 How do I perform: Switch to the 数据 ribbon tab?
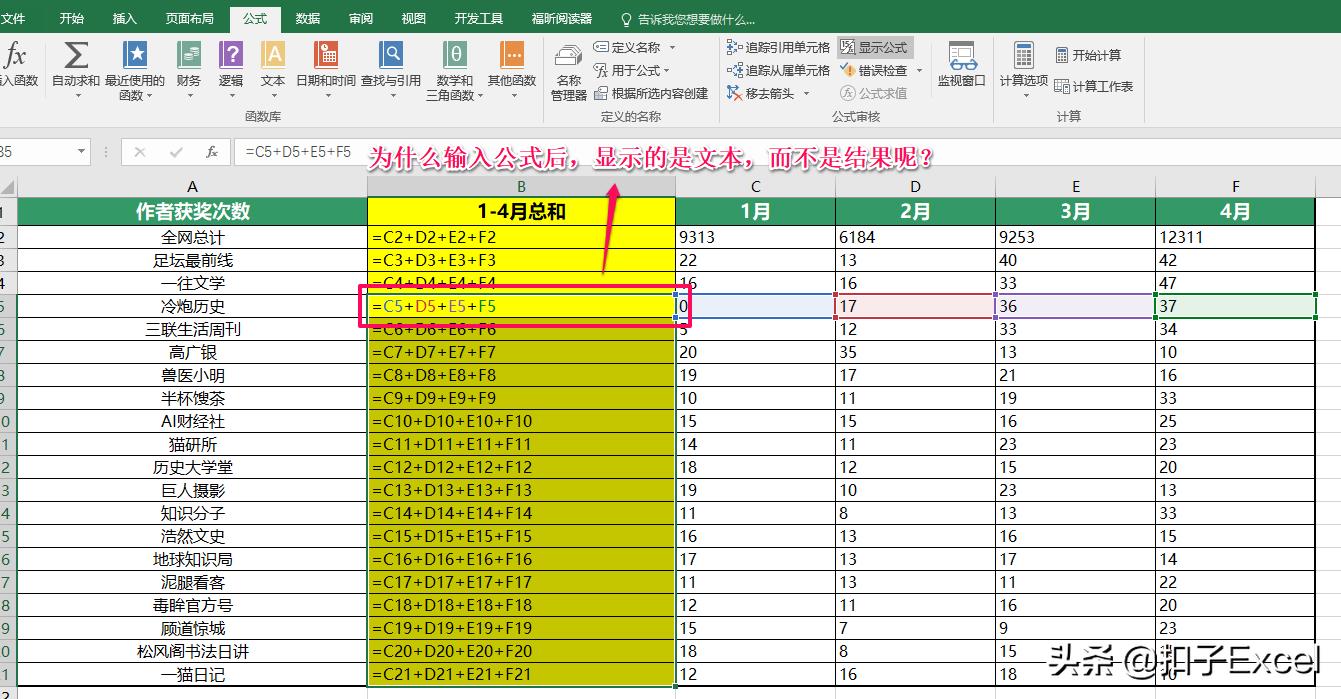point(307,17)
